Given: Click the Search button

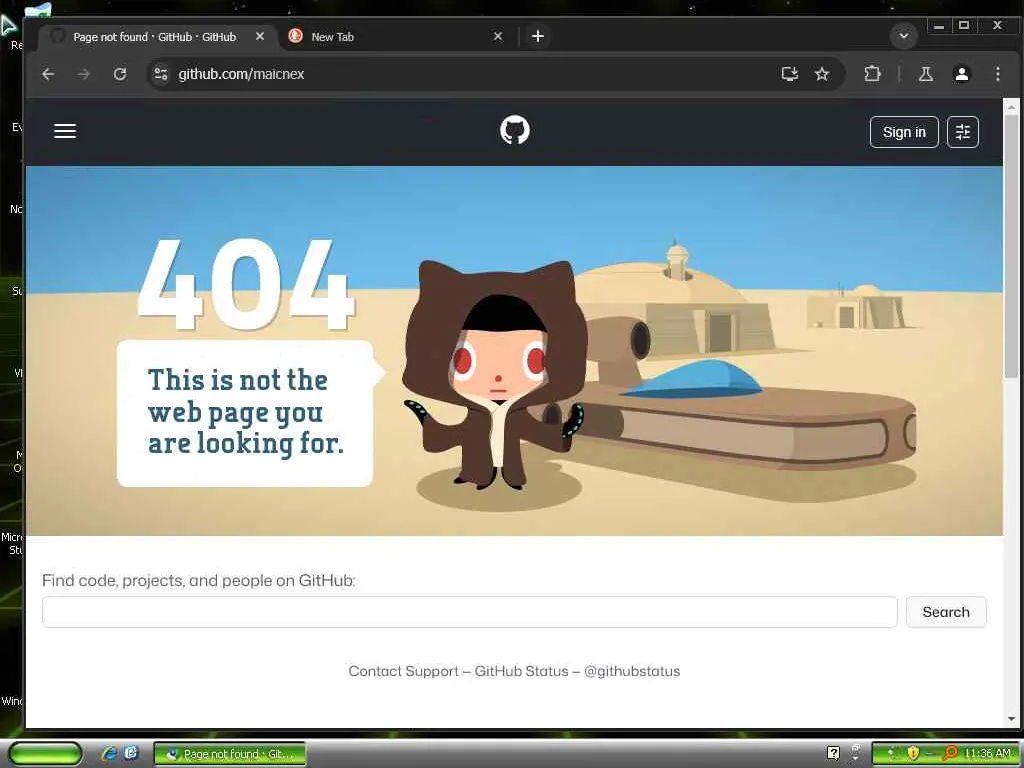Looking at the screenshot, I should [946, 612].
